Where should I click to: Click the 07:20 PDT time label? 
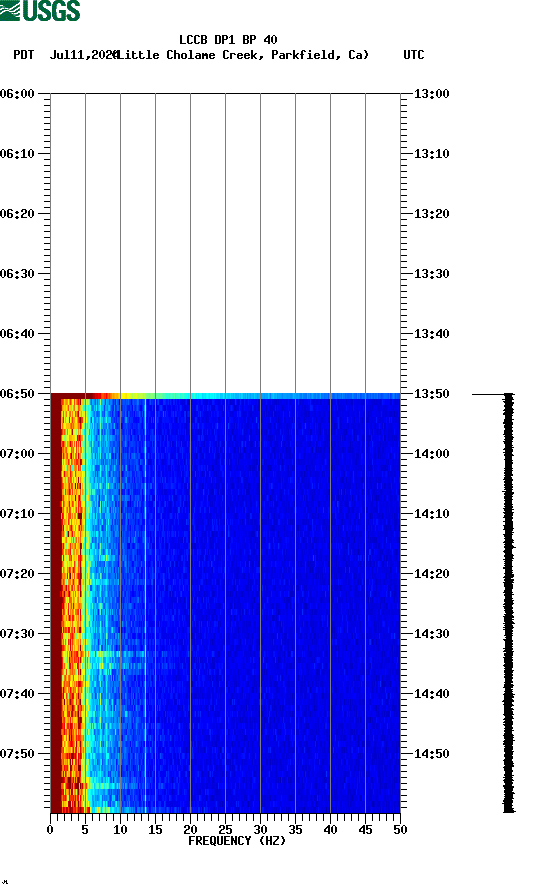[x=18, y=574]
